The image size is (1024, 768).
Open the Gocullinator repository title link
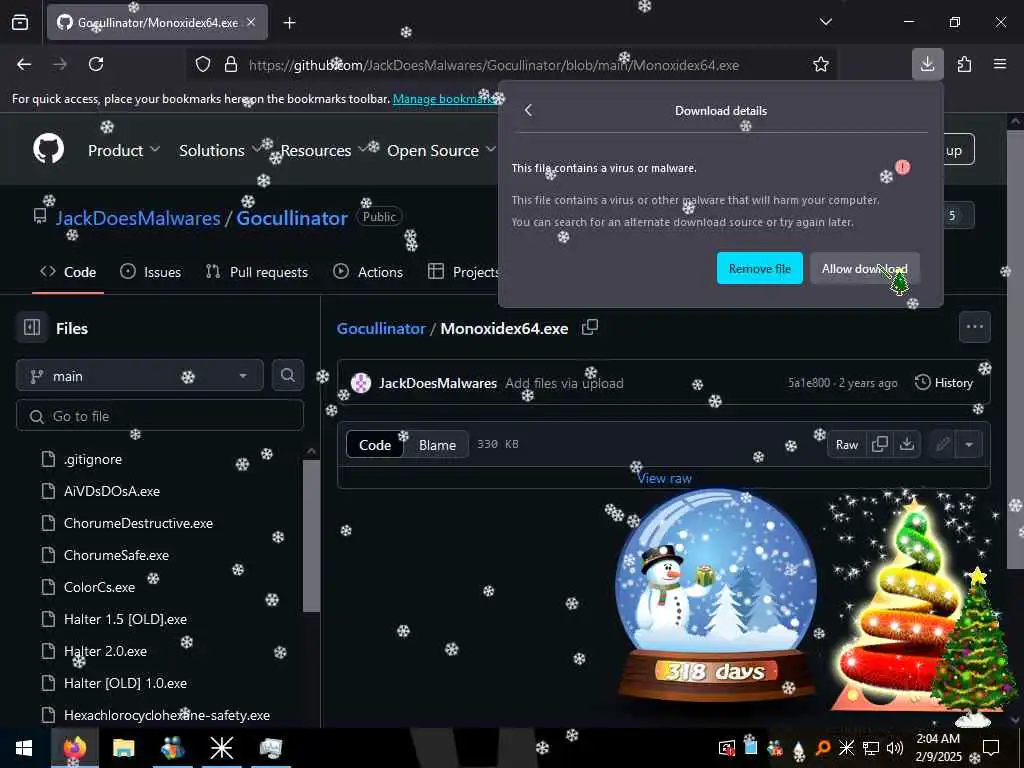point(292,217)
